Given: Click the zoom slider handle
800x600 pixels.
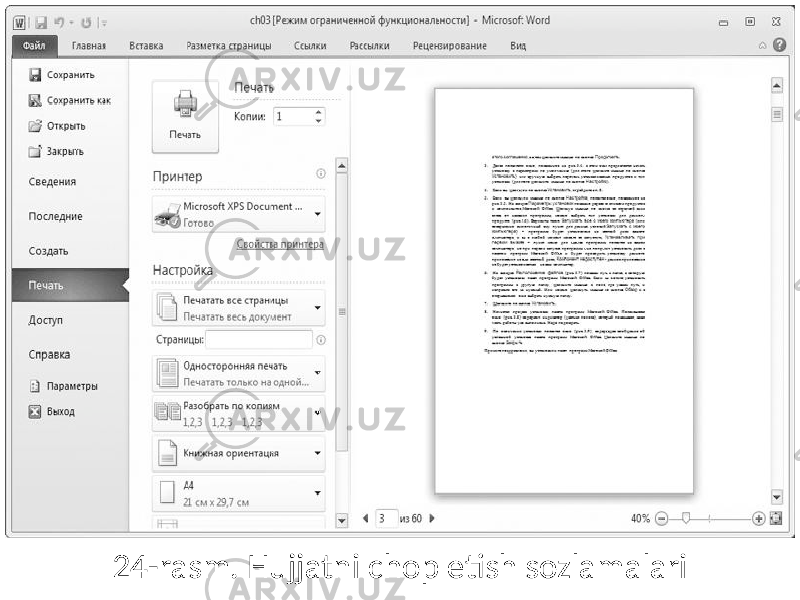Looking at the screenshot, I should point(686,519).
